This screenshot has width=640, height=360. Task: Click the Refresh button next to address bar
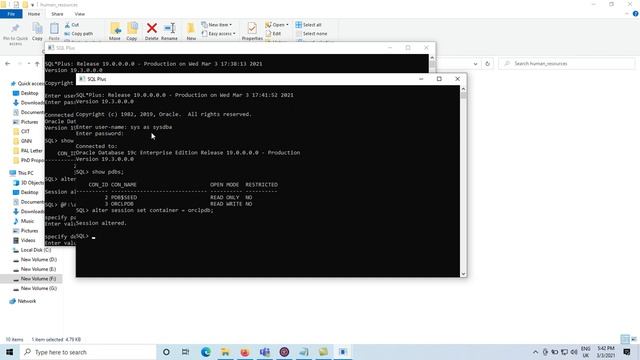click(x=487, y=64)
